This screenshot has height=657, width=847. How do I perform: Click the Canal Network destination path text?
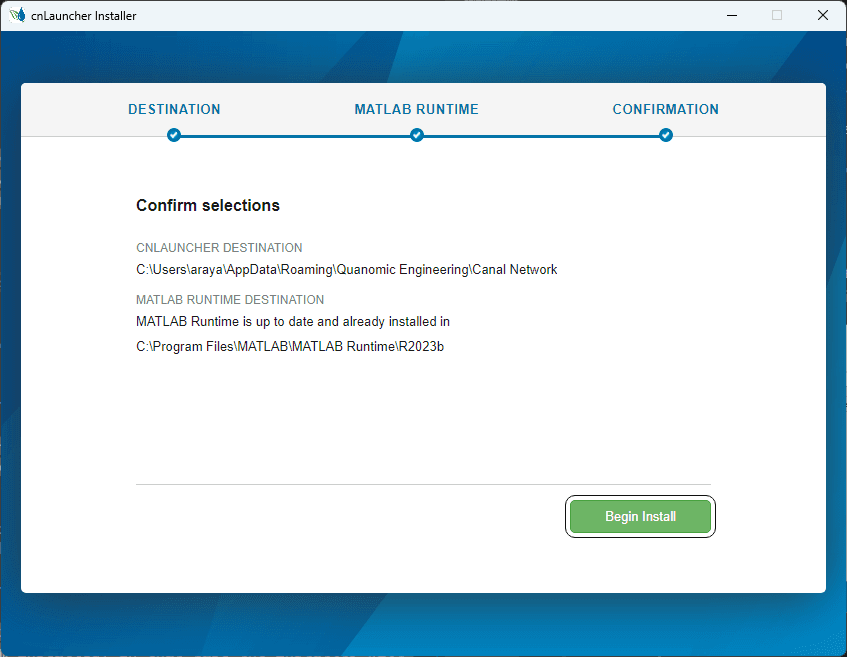pos(346,269)
